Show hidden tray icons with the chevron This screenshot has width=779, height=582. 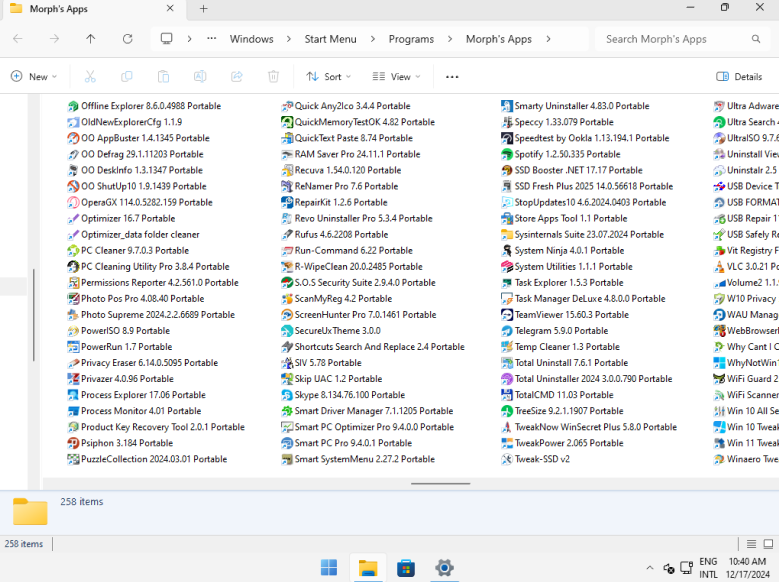[649, 568]
